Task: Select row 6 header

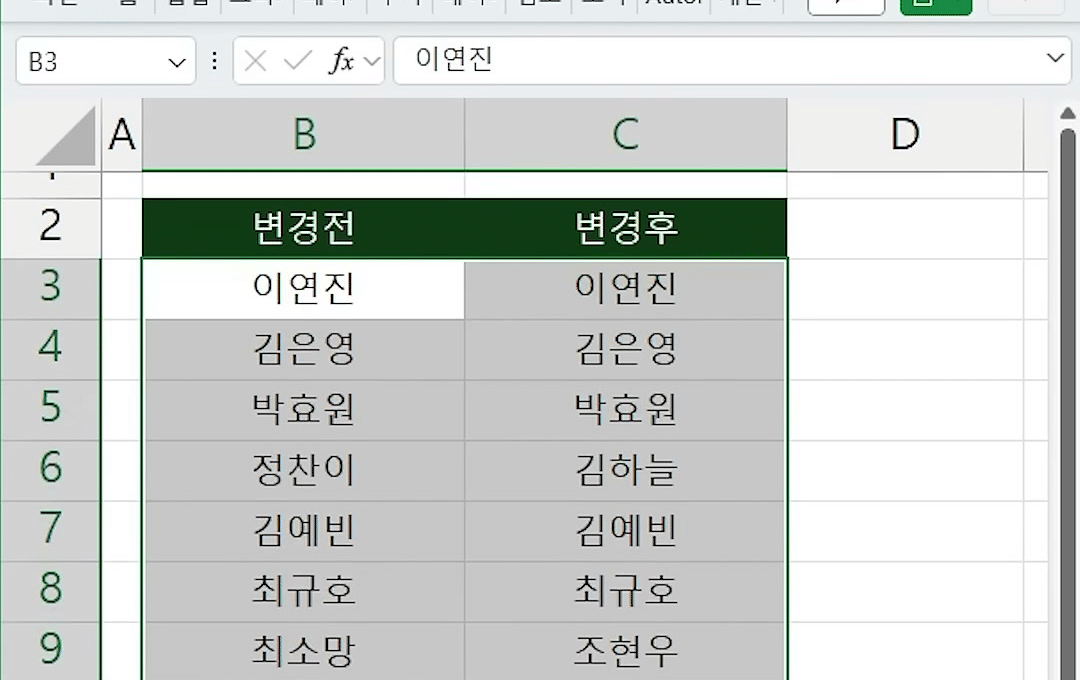Action: 51,471
